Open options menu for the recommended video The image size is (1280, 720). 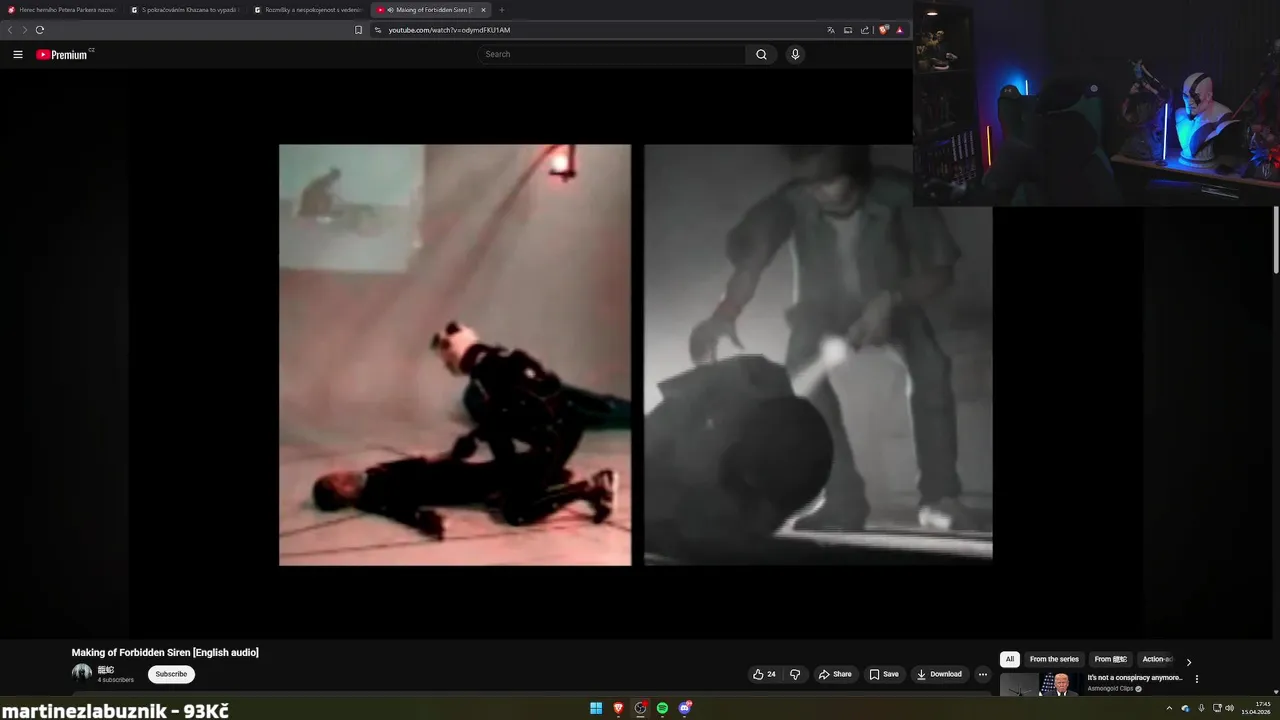1196,679
